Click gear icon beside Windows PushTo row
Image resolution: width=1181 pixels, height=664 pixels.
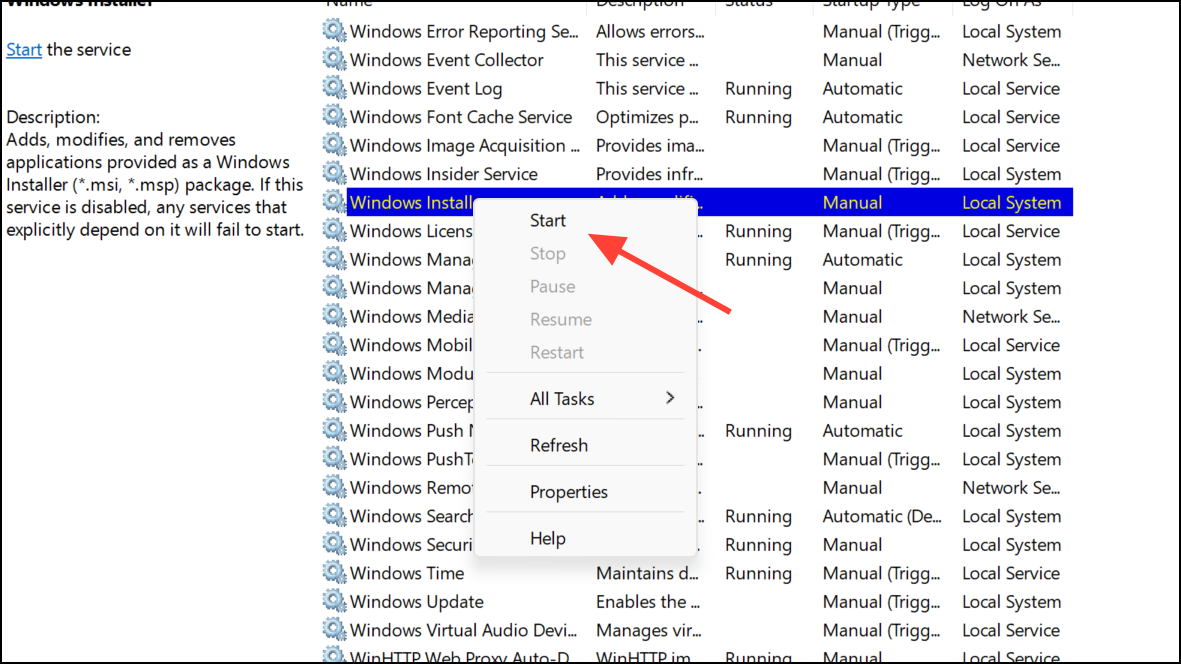tap(334, 459)
